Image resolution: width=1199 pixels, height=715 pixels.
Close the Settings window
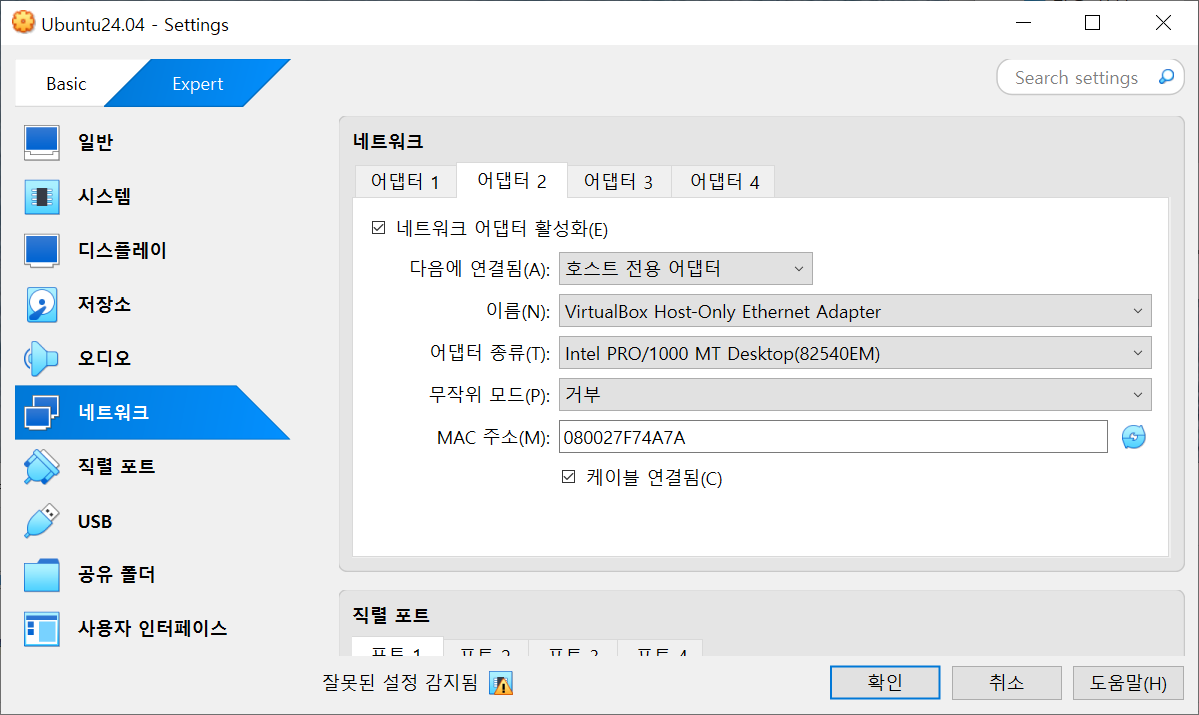tap(1163, 23)
